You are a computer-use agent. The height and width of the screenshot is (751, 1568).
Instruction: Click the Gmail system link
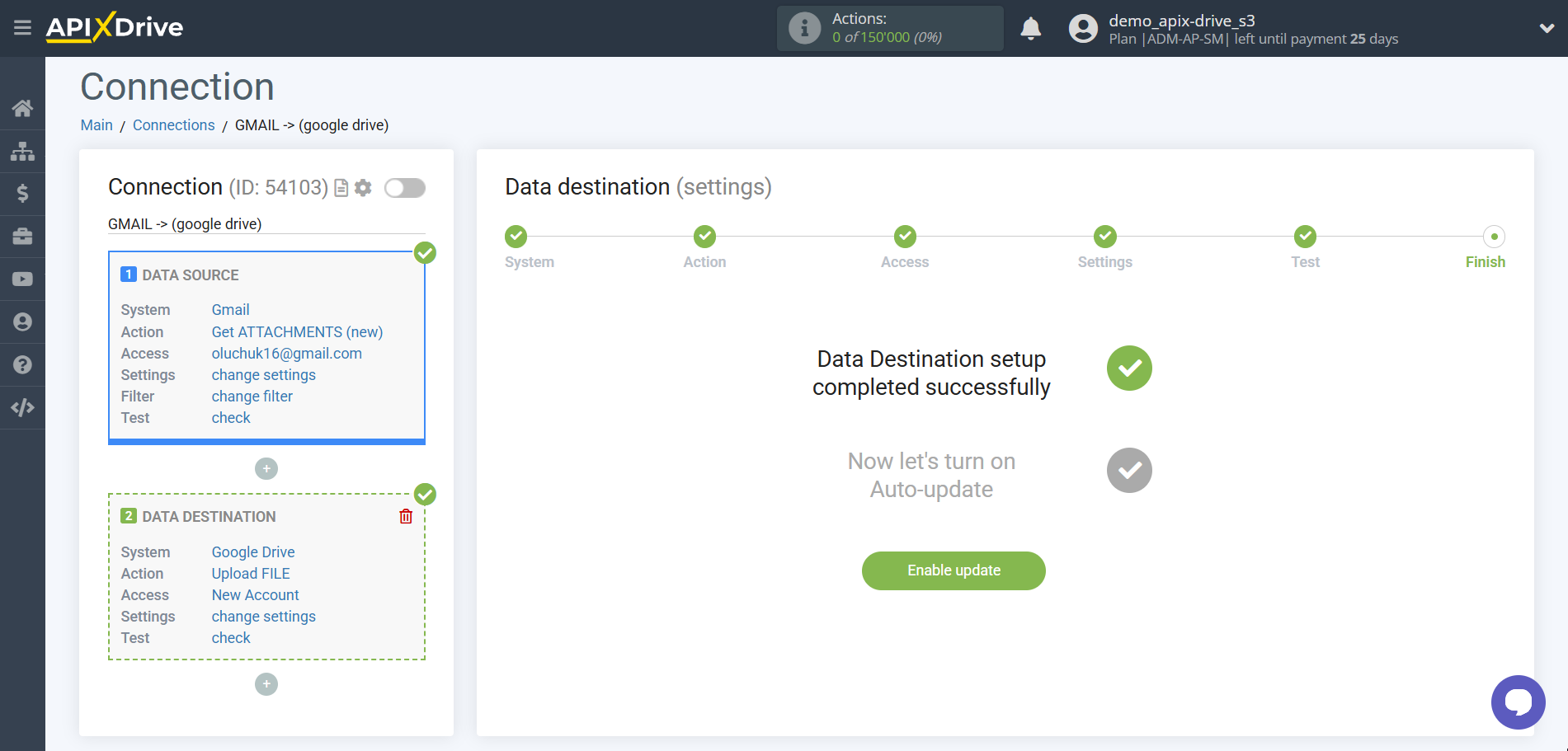point(230,310)
